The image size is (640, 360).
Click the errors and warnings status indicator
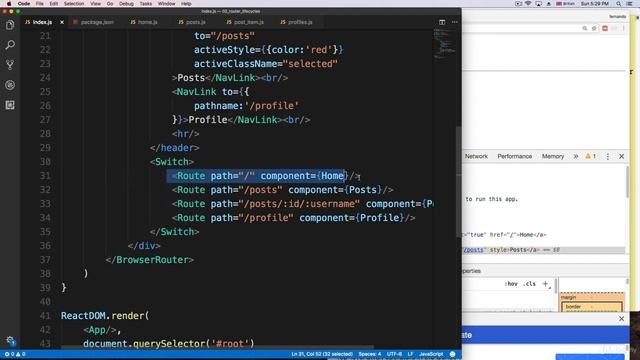point(15,354)
